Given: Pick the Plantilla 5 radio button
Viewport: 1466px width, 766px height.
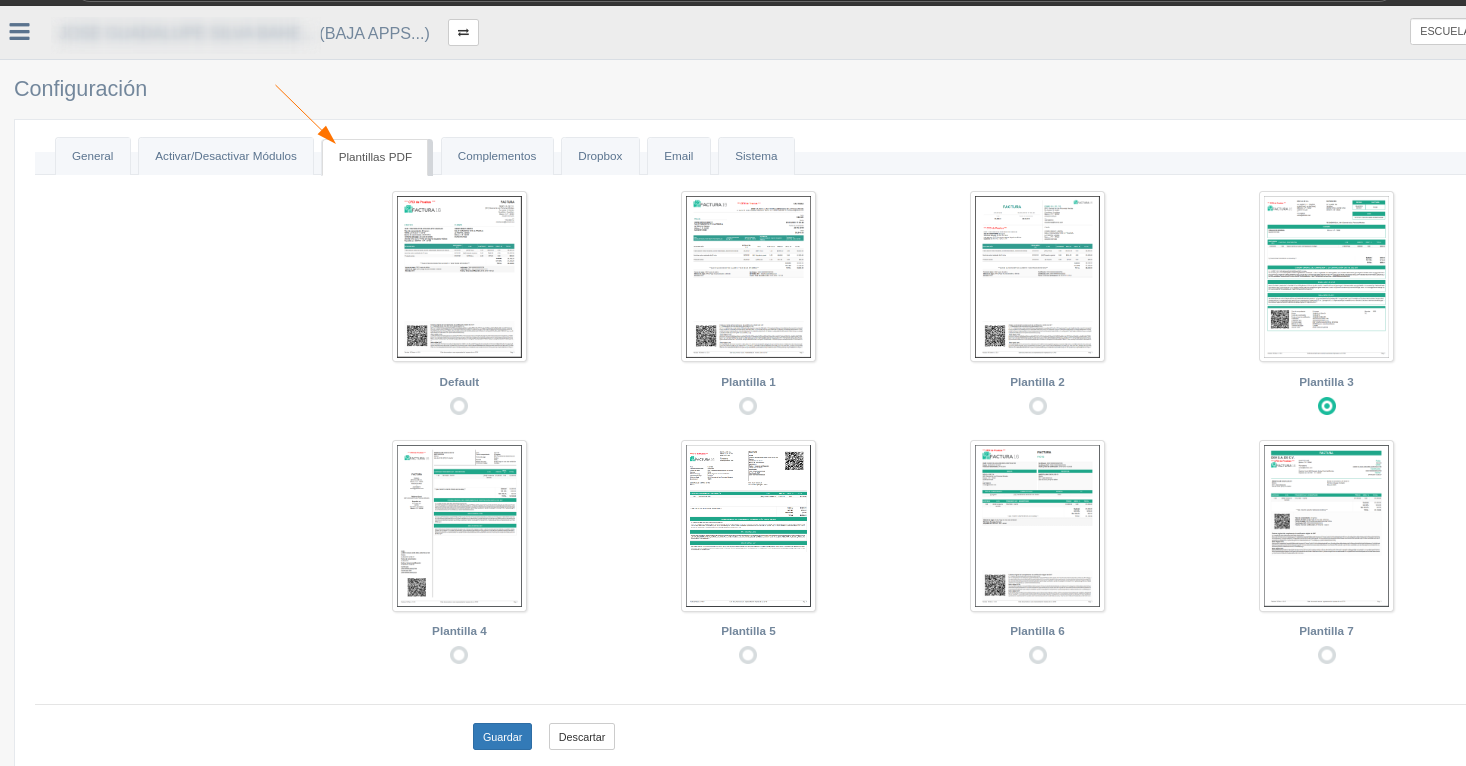Looking at the screenshot, I should 748,655.
